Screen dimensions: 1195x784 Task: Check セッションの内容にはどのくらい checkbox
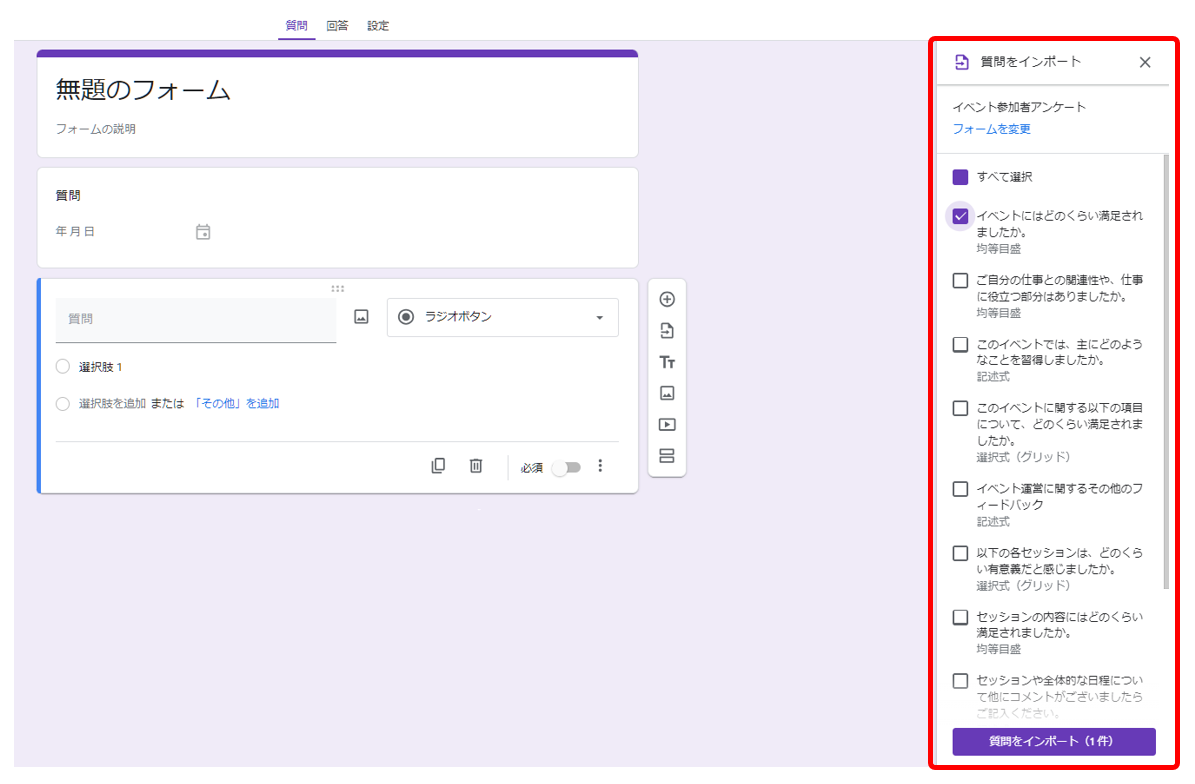click(x=960, y=617)
